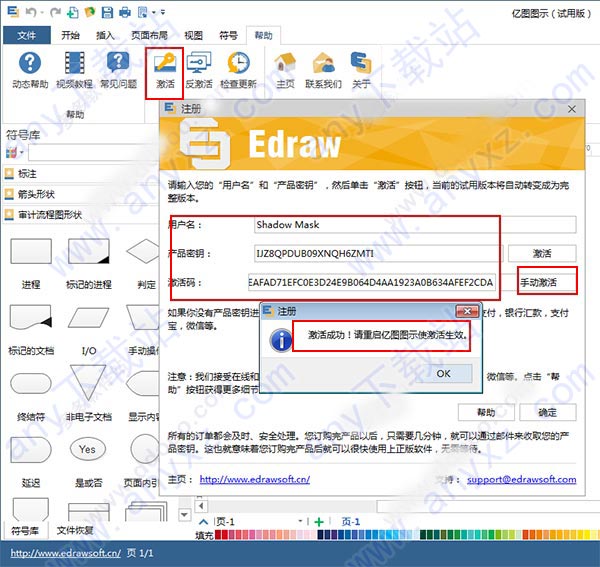Expand the 箭头形状 symbol category
Image resolution: width=600 pixels, height=567 pixels.
click(x=80, y=194)
